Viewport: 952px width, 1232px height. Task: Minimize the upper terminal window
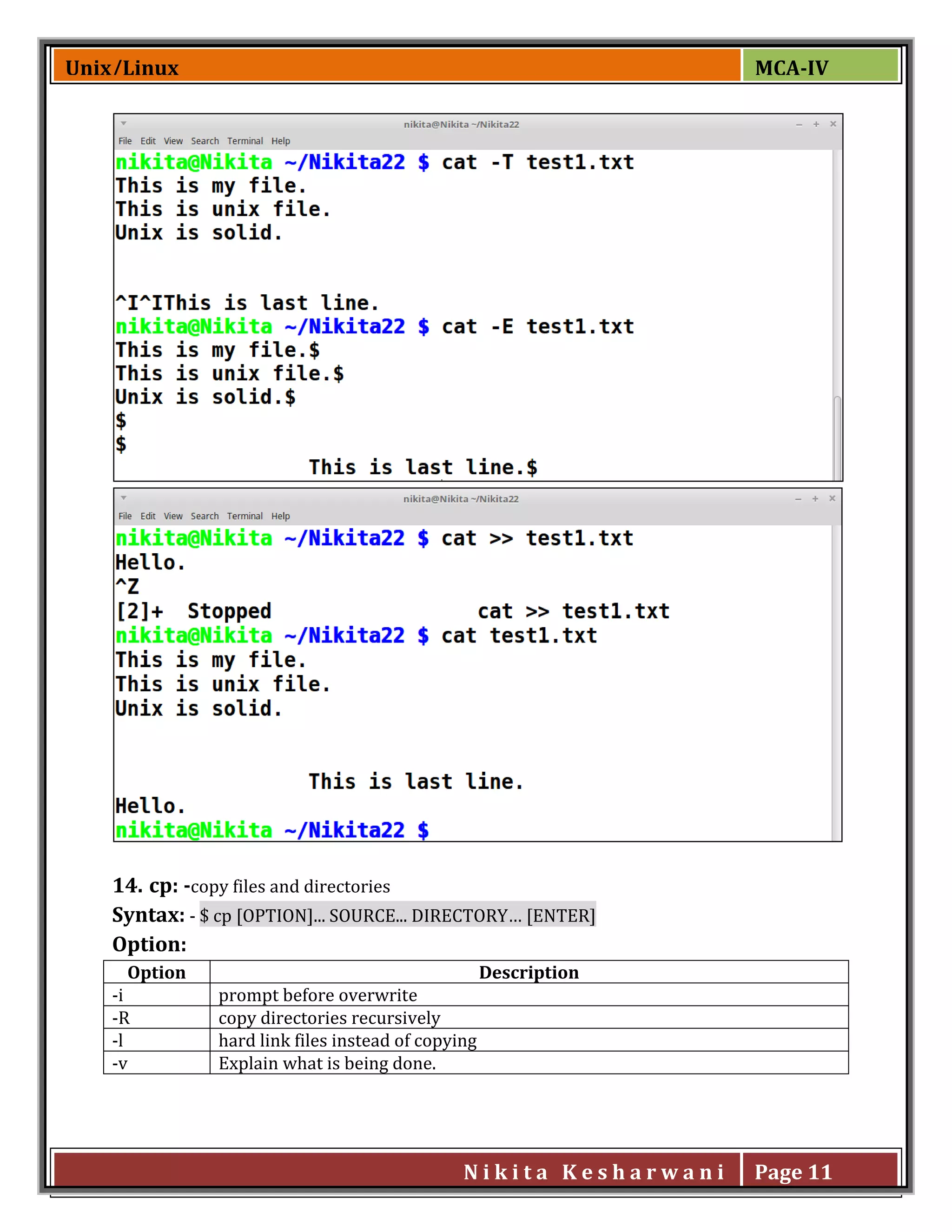click(x=799, y=124)
